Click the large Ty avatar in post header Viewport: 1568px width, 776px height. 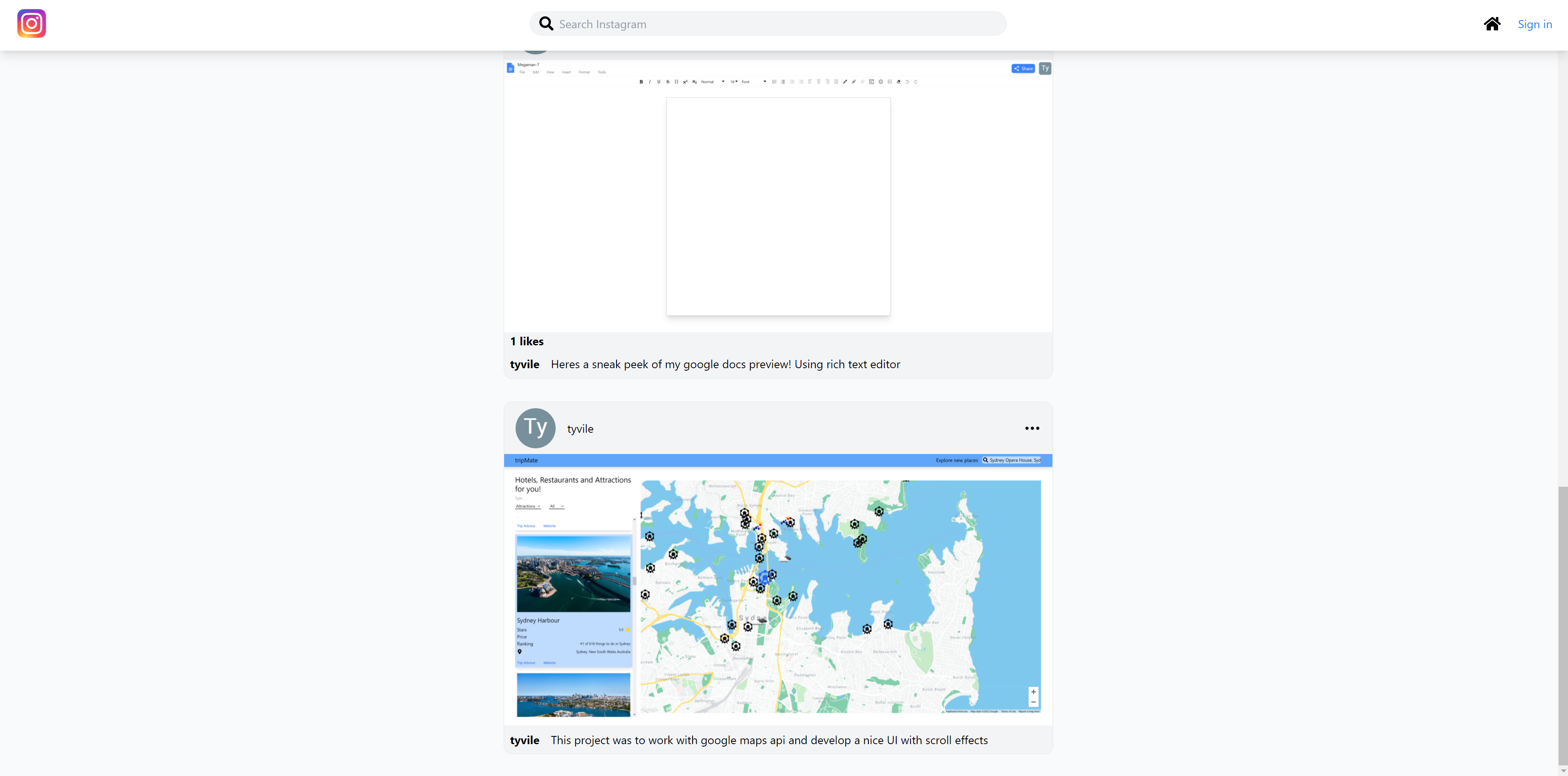[535, 428]
